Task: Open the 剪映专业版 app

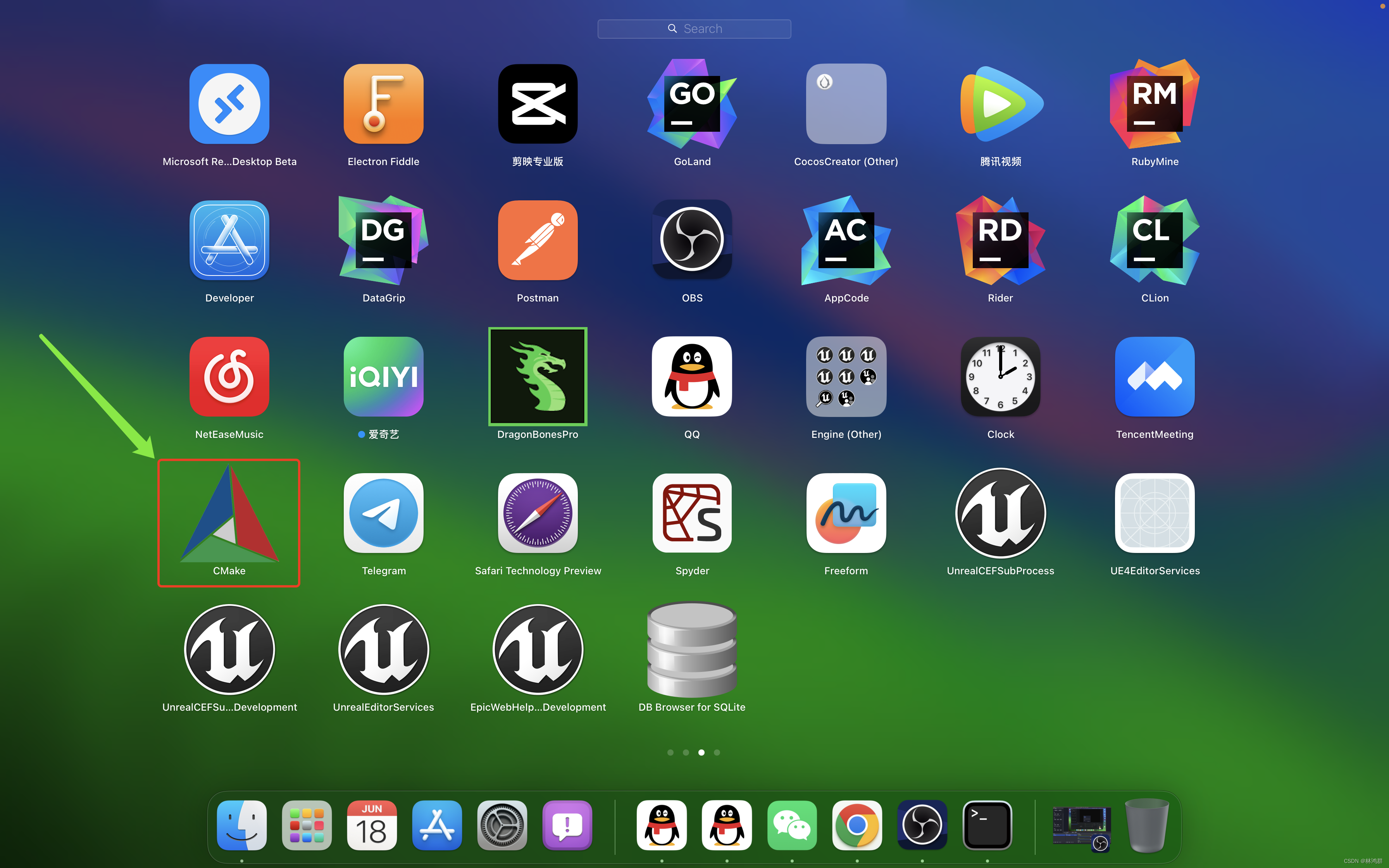Action: pos(538,104)
